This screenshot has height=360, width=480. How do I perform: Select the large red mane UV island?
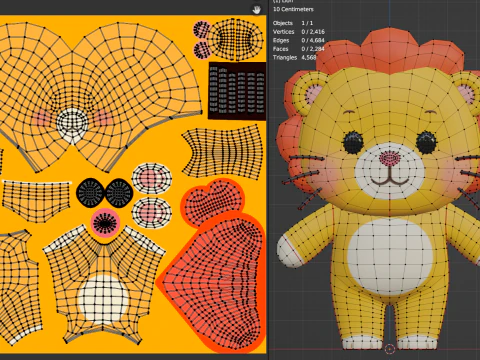[213, 282]
